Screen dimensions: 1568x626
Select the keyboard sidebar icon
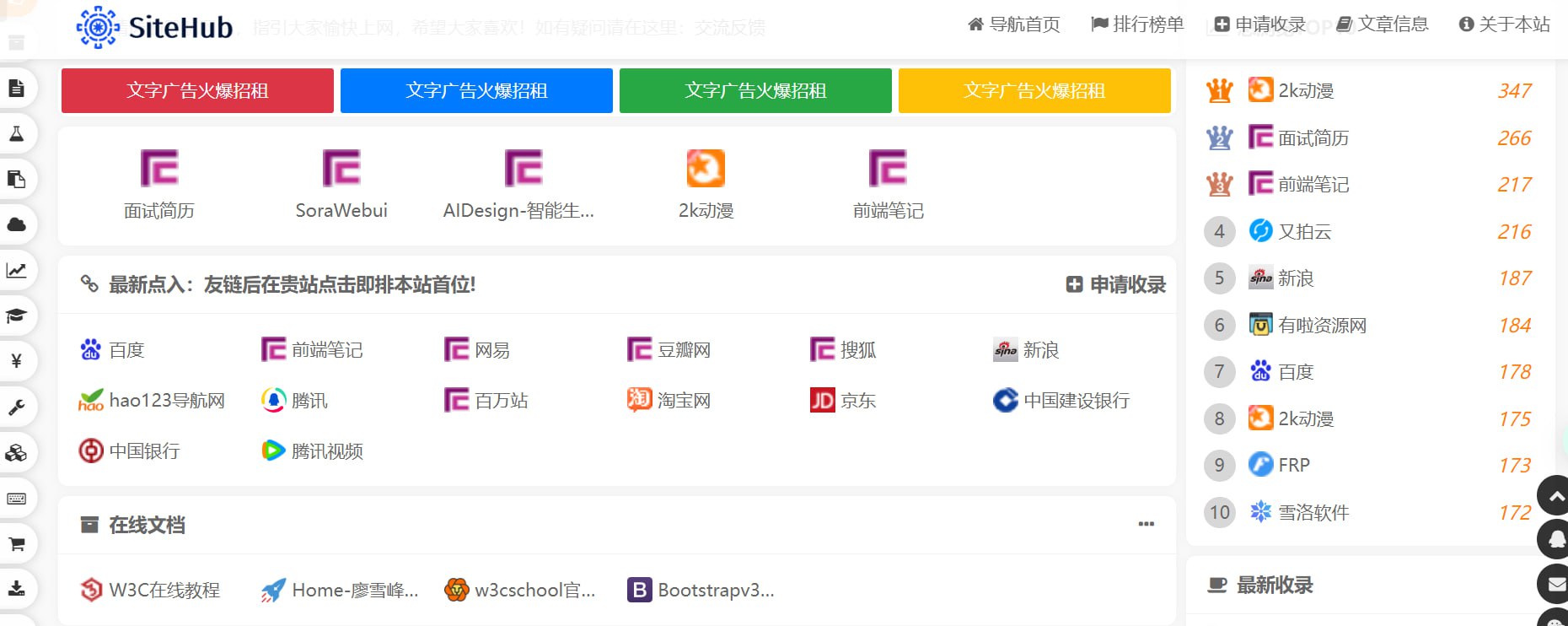click(x=16, y=499)
